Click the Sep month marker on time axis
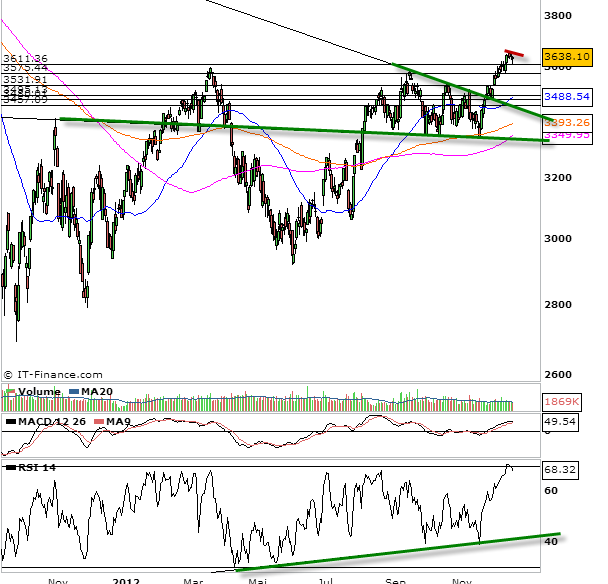 pos(395,578)
